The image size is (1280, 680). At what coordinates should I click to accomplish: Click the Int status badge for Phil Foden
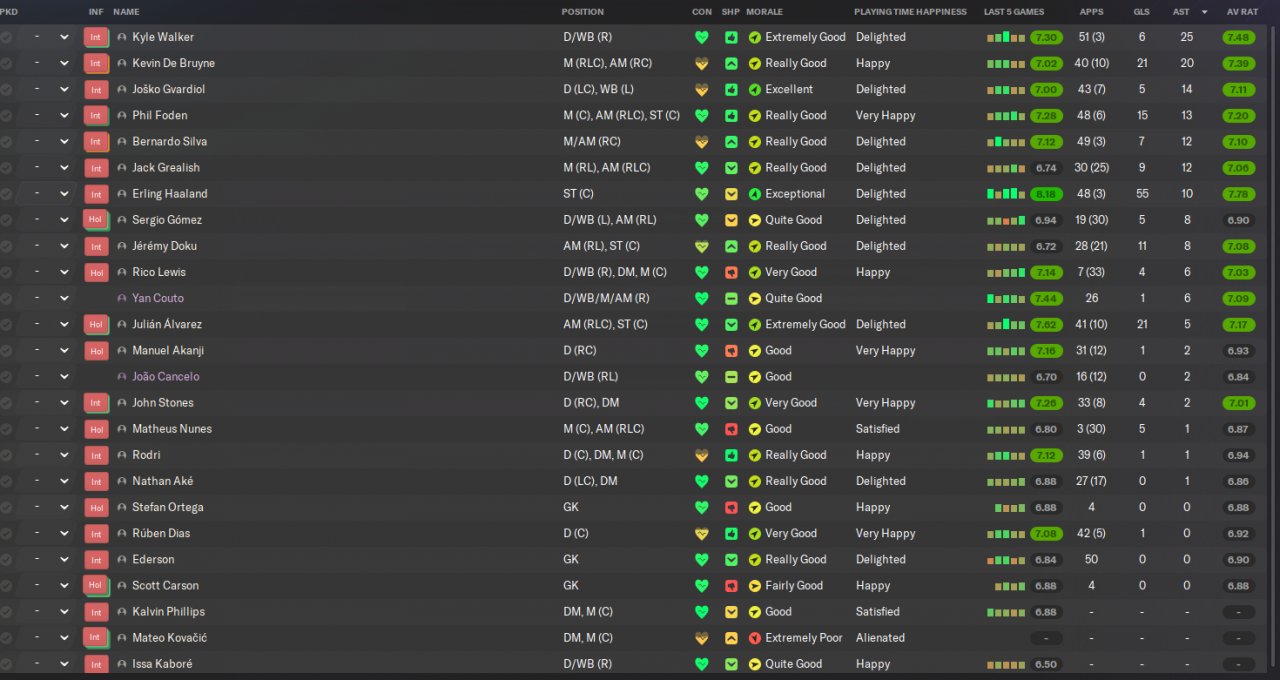click(95, 115)
